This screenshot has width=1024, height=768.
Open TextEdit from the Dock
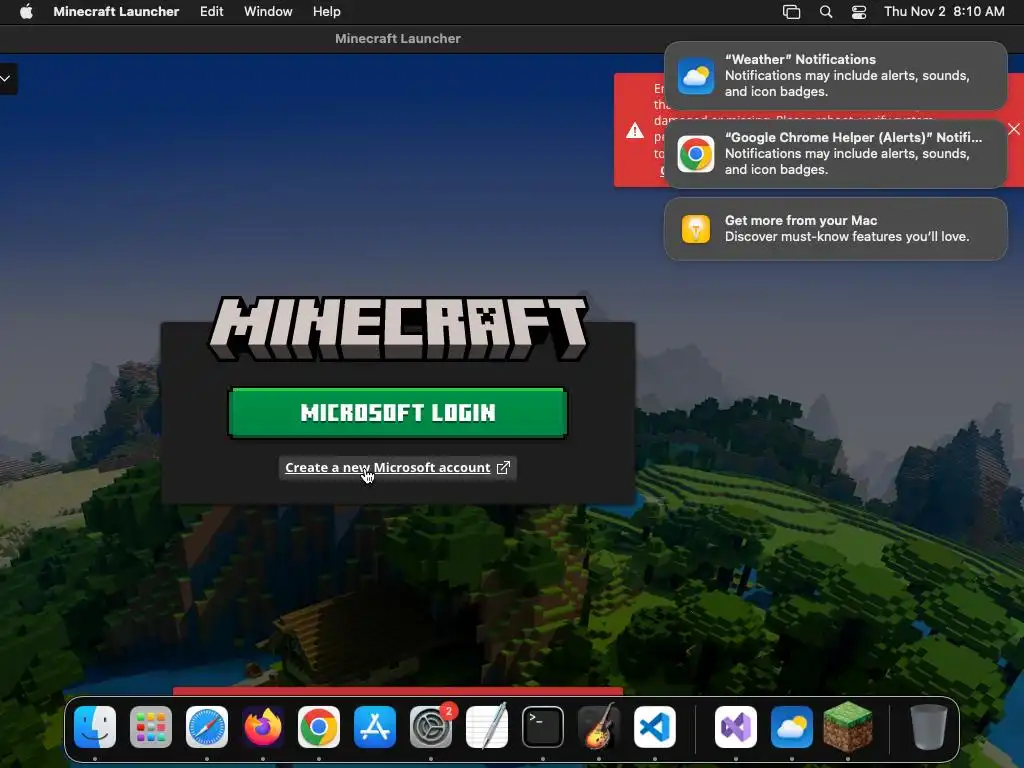487,727
